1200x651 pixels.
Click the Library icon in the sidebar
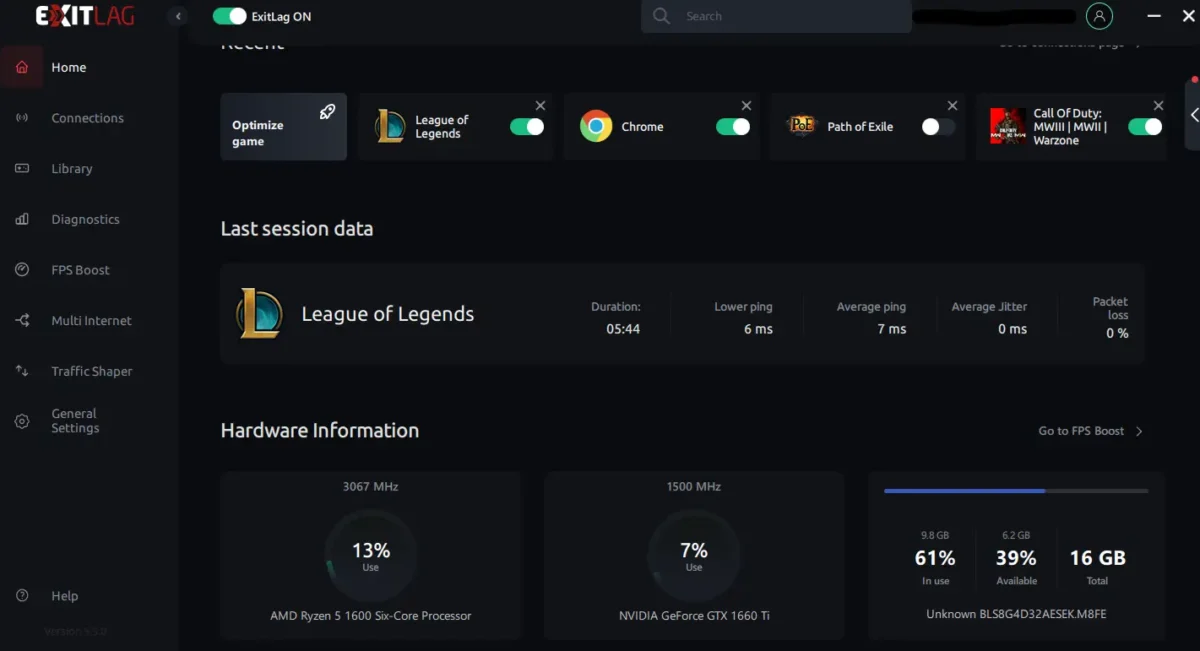22,169
